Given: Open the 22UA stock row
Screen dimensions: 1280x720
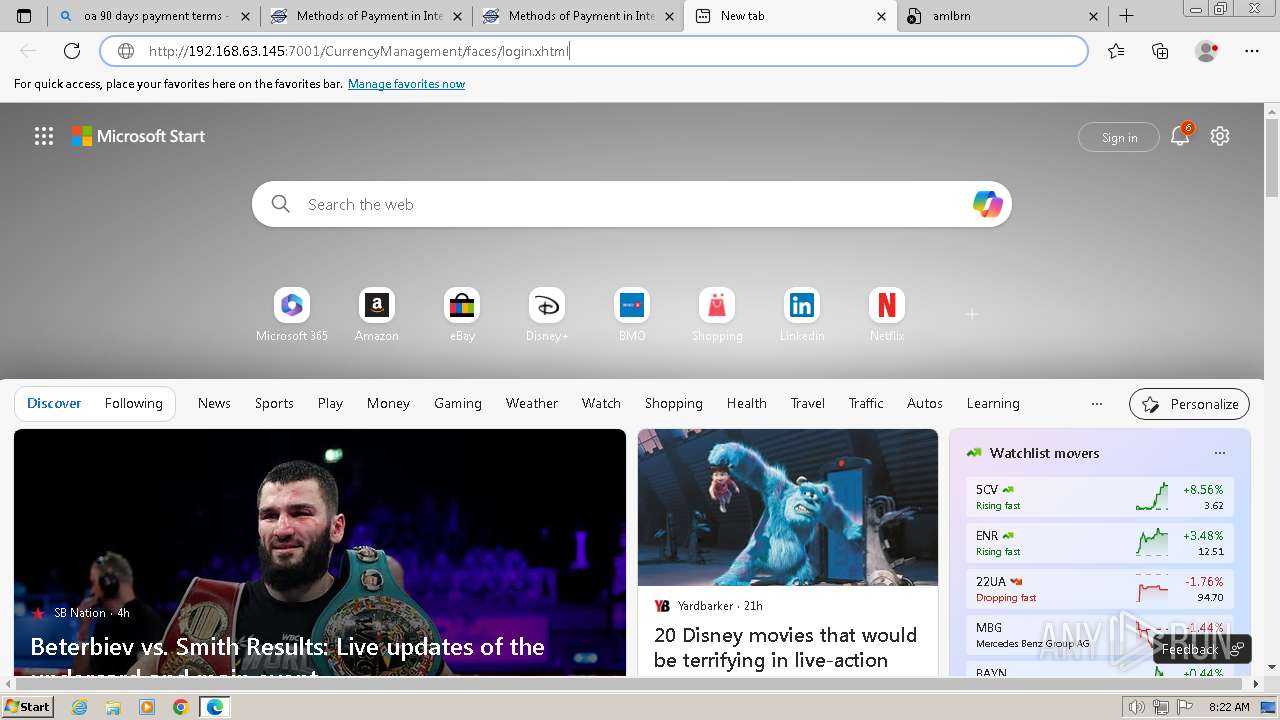Looking at the screenshot, I should tap(1100, 589).
